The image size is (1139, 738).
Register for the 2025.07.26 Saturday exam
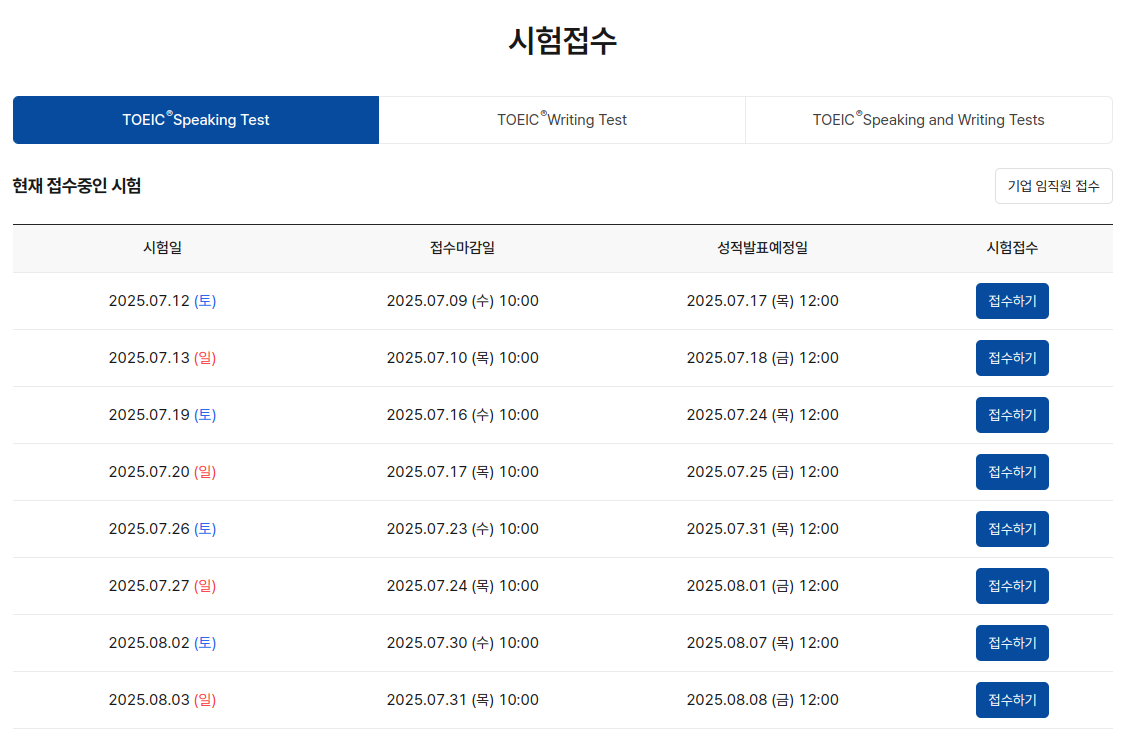coord(1011,528)
